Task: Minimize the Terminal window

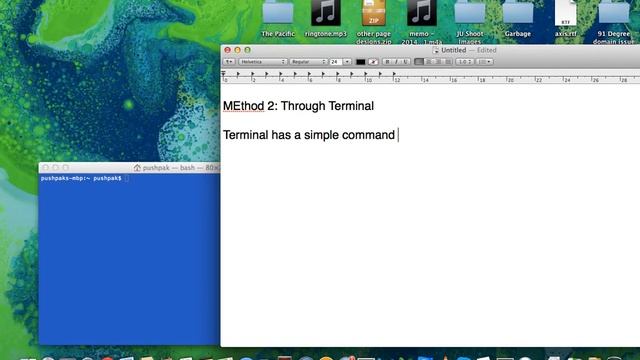Action: pyautogui.click(x=56, y=168)
